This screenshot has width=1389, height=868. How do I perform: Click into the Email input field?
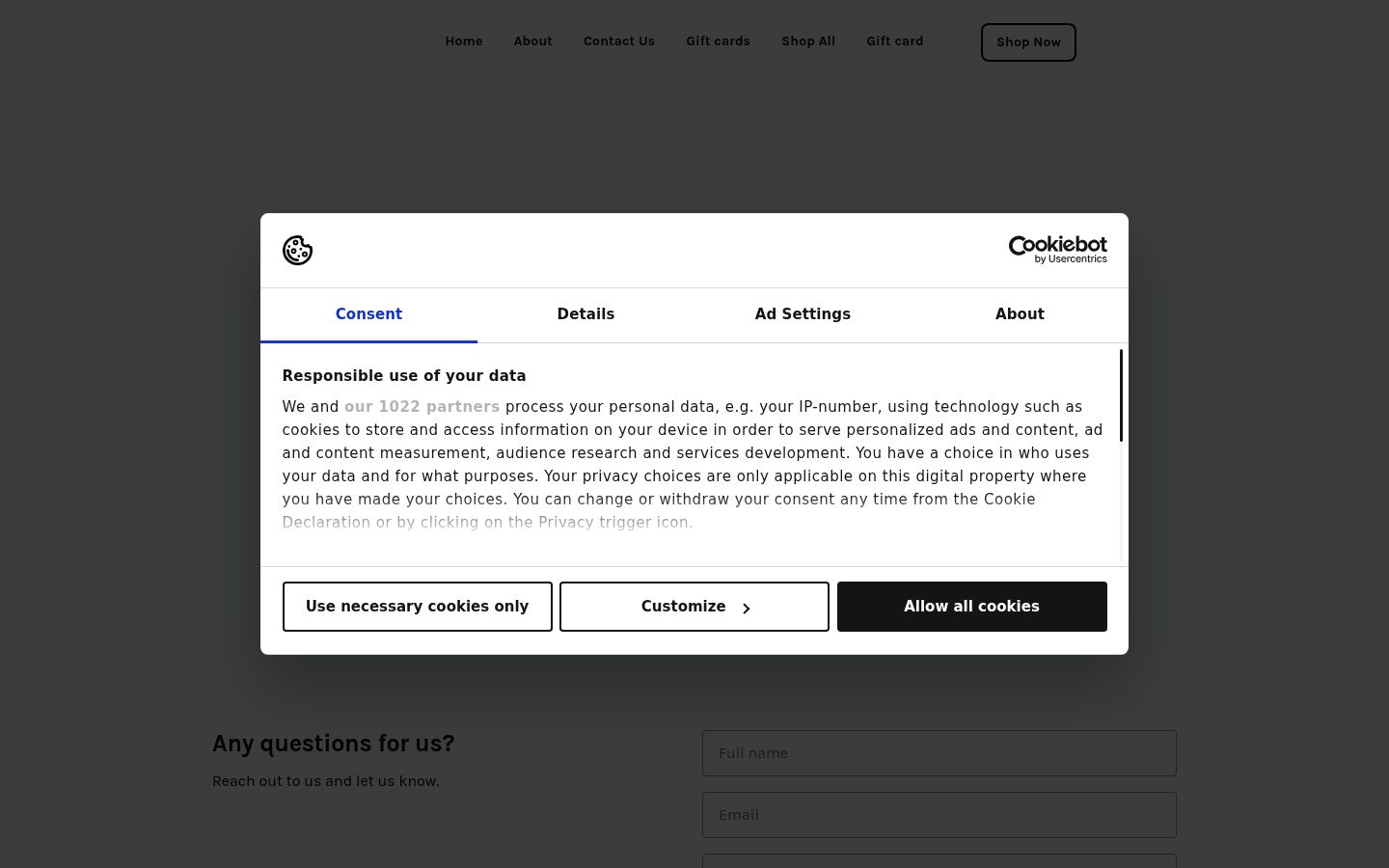[940, 815]
